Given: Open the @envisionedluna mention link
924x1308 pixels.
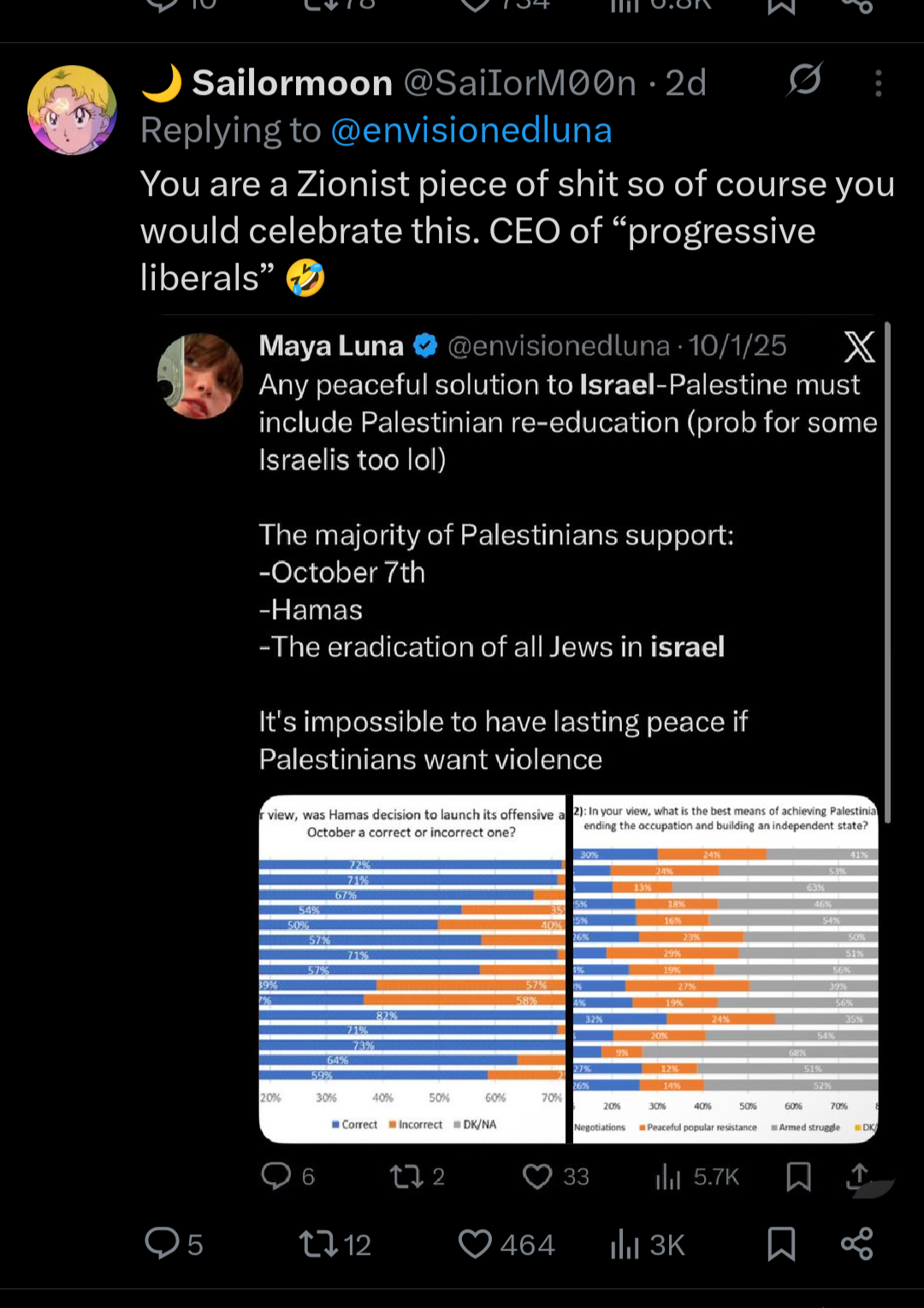Looking at the screenshot, I should (471, 131).
